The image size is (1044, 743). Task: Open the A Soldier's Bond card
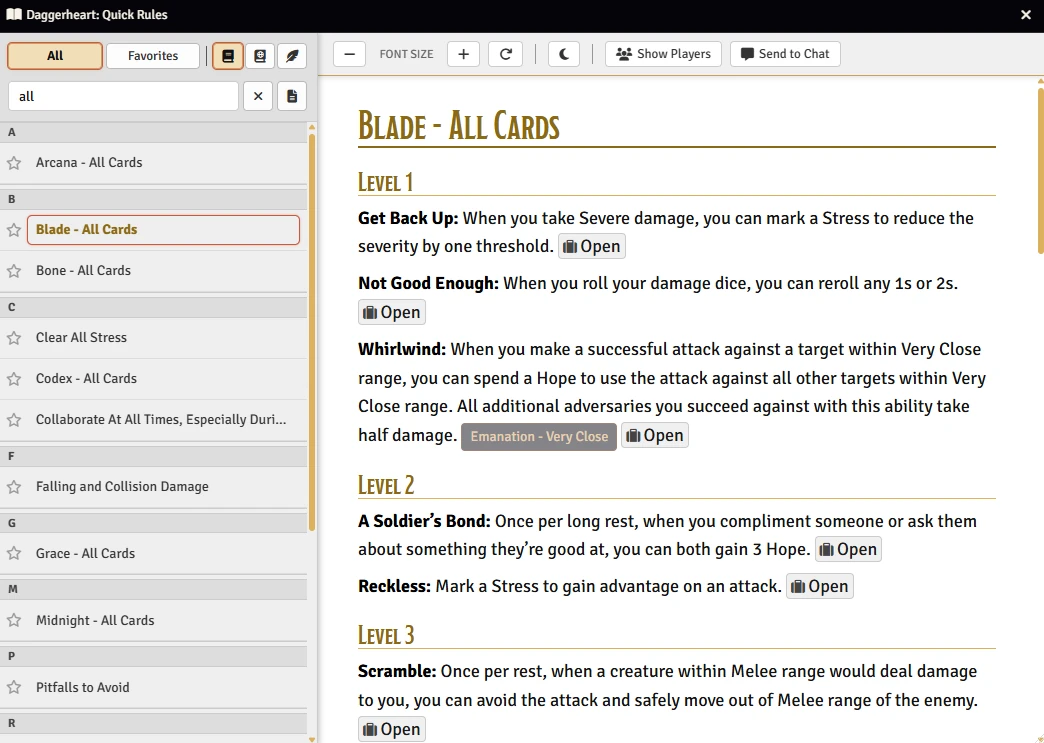848,549
